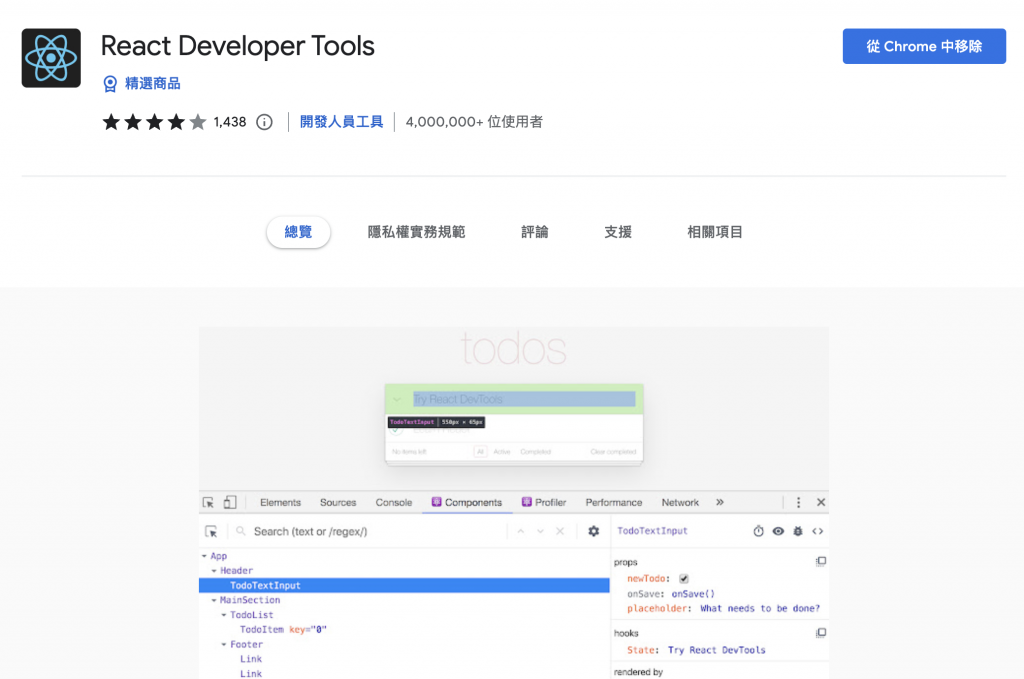Switch to the Sources DevTools tab
This screenshot has height=679, width=1024.
pos(338,502)
